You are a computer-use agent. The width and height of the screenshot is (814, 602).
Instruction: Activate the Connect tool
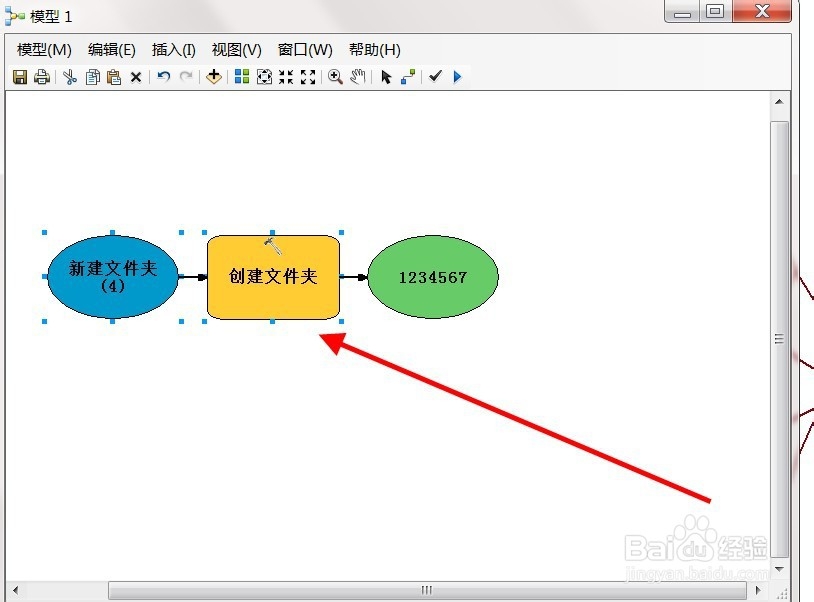point(408,77)
